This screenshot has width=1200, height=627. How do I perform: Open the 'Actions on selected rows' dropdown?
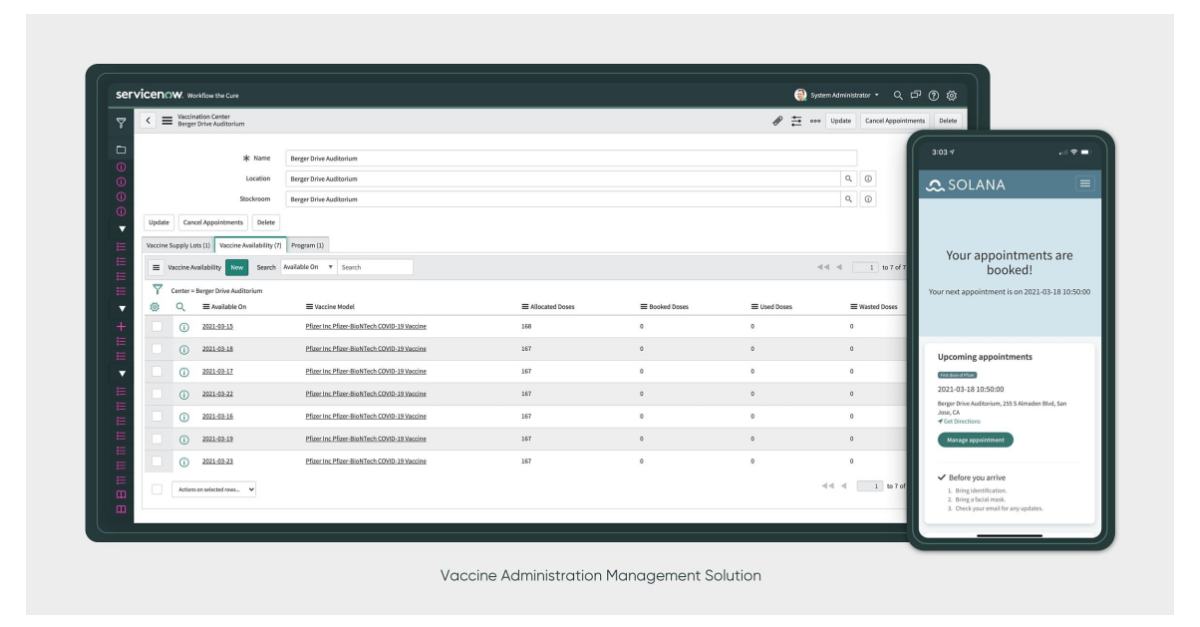pos(214,489)
